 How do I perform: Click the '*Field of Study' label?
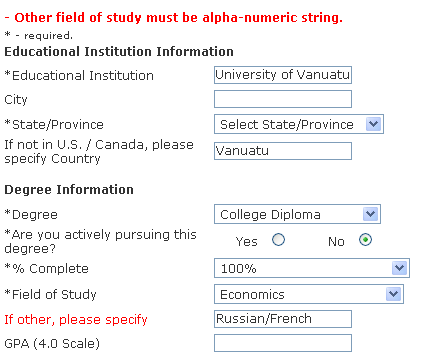50,294
